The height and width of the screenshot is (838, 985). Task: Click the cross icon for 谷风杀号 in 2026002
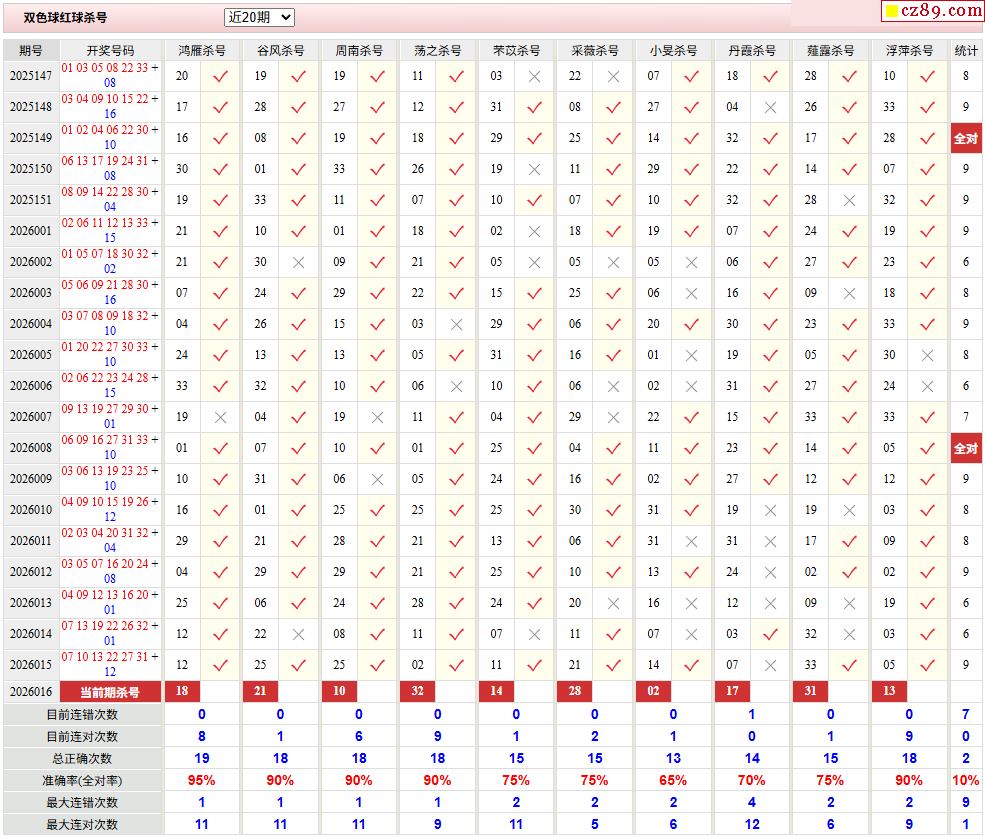(x=298, y=262)
